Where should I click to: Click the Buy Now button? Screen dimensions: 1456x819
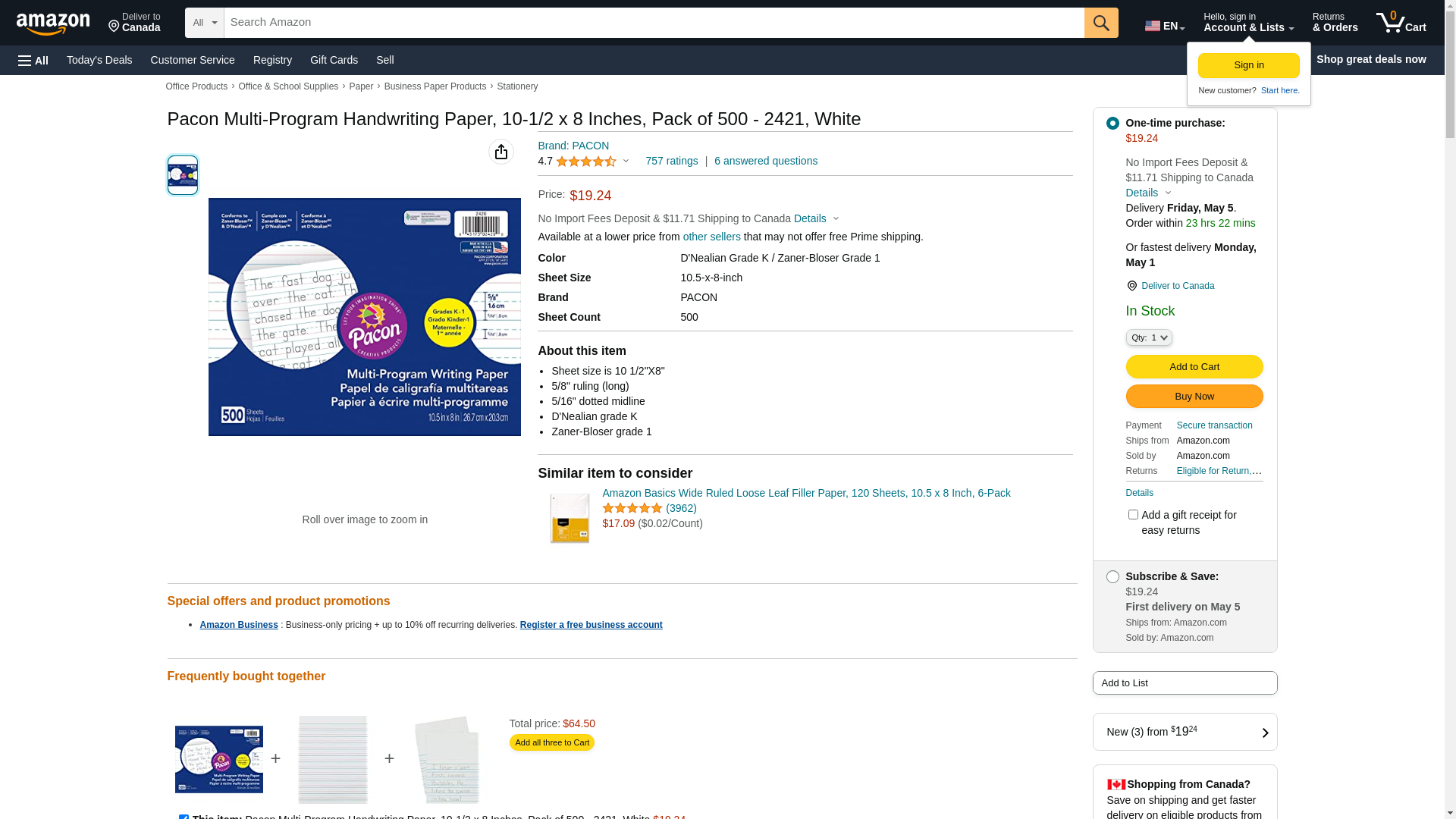click(x=1194, y=397)
